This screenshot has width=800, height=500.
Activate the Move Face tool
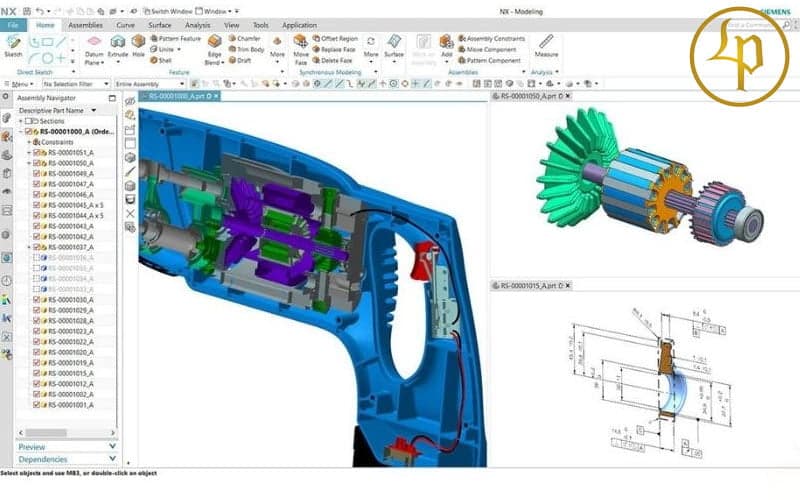point(301,51)
